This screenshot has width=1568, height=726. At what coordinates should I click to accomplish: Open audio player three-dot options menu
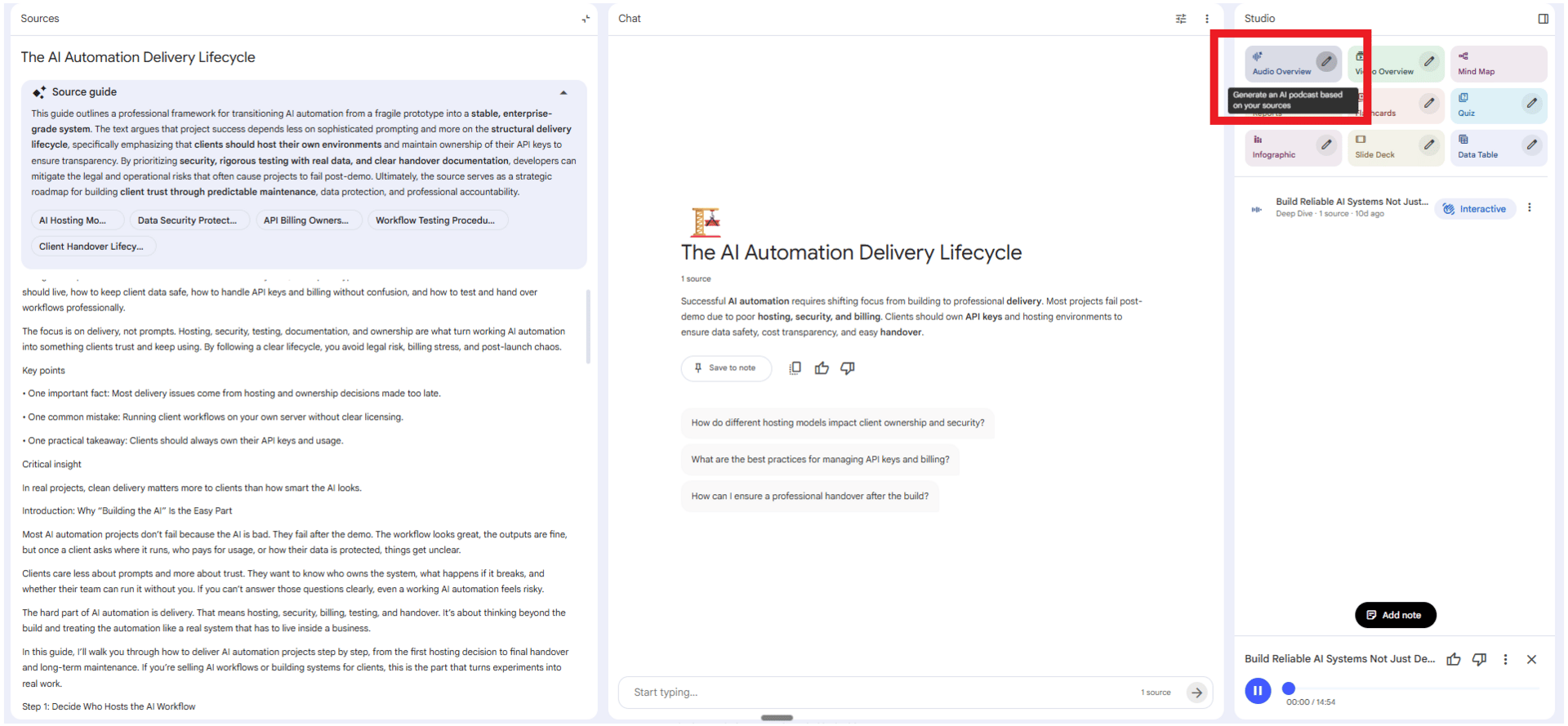tap(1506, 659)
